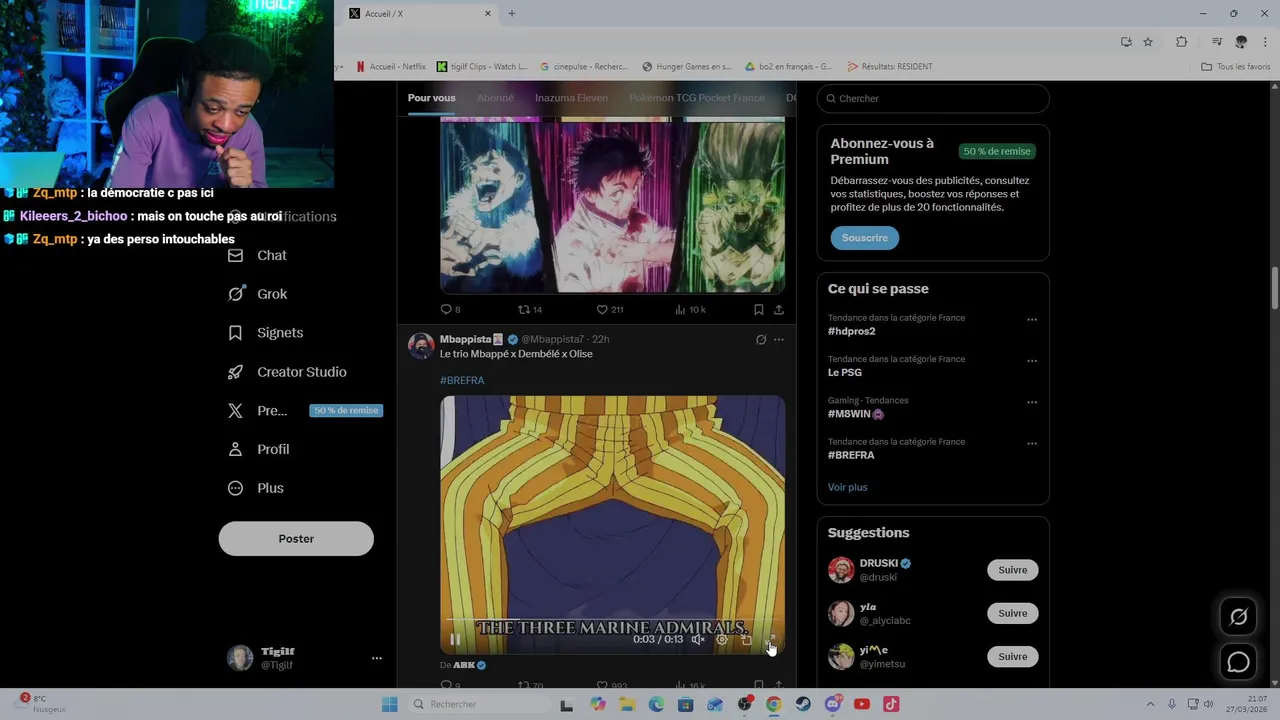
Task: Pause the playing video in the Mbappista post
Action: pyautogui.click(x=455, y=640)
